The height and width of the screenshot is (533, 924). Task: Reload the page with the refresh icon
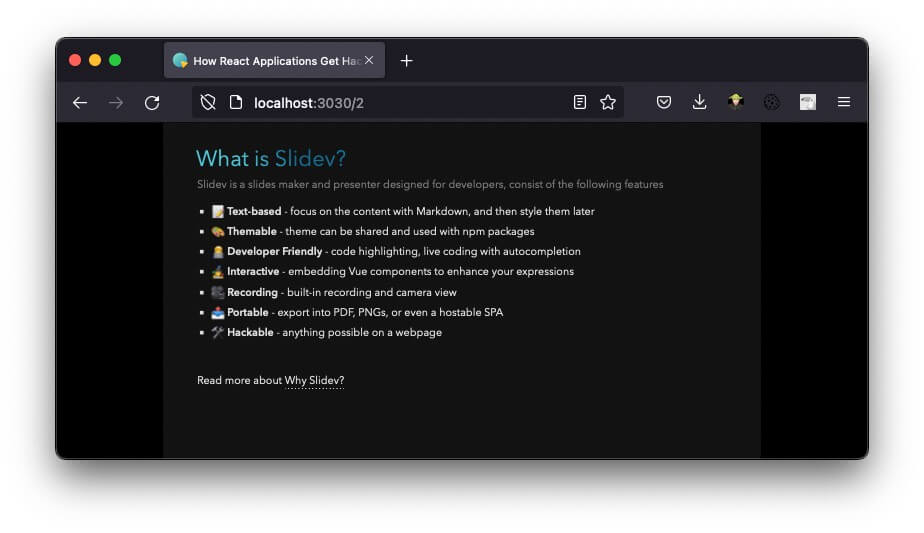click(x=152, y=103)
